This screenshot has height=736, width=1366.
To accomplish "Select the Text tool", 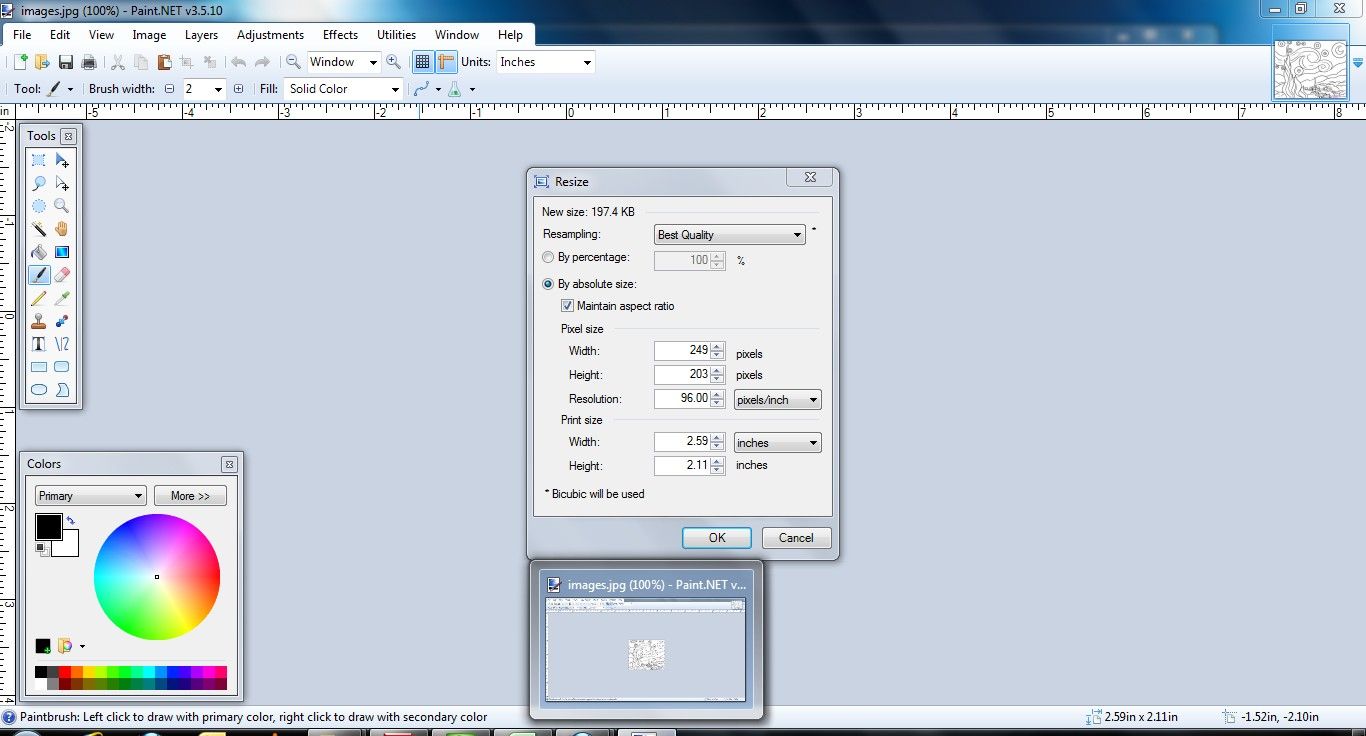I will click(x=38, y=343).
